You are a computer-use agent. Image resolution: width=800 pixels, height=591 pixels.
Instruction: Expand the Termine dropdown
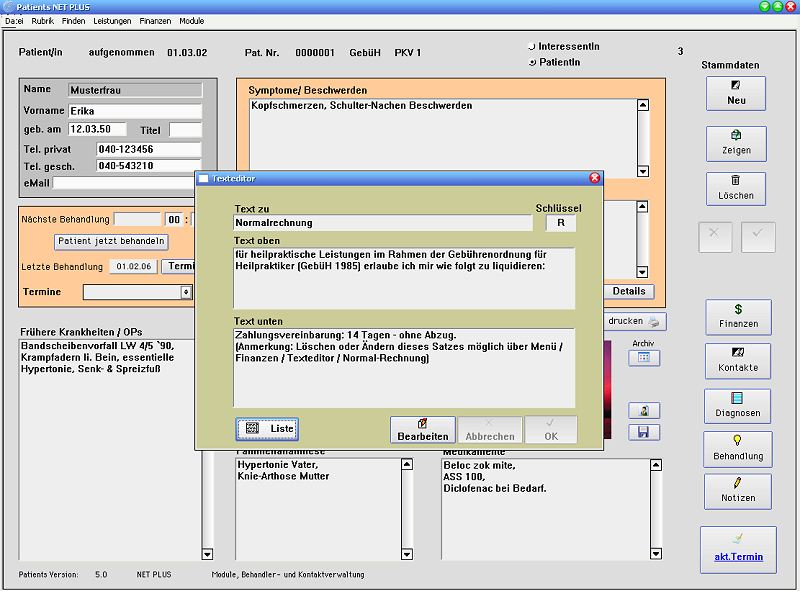tap(186, 292)
